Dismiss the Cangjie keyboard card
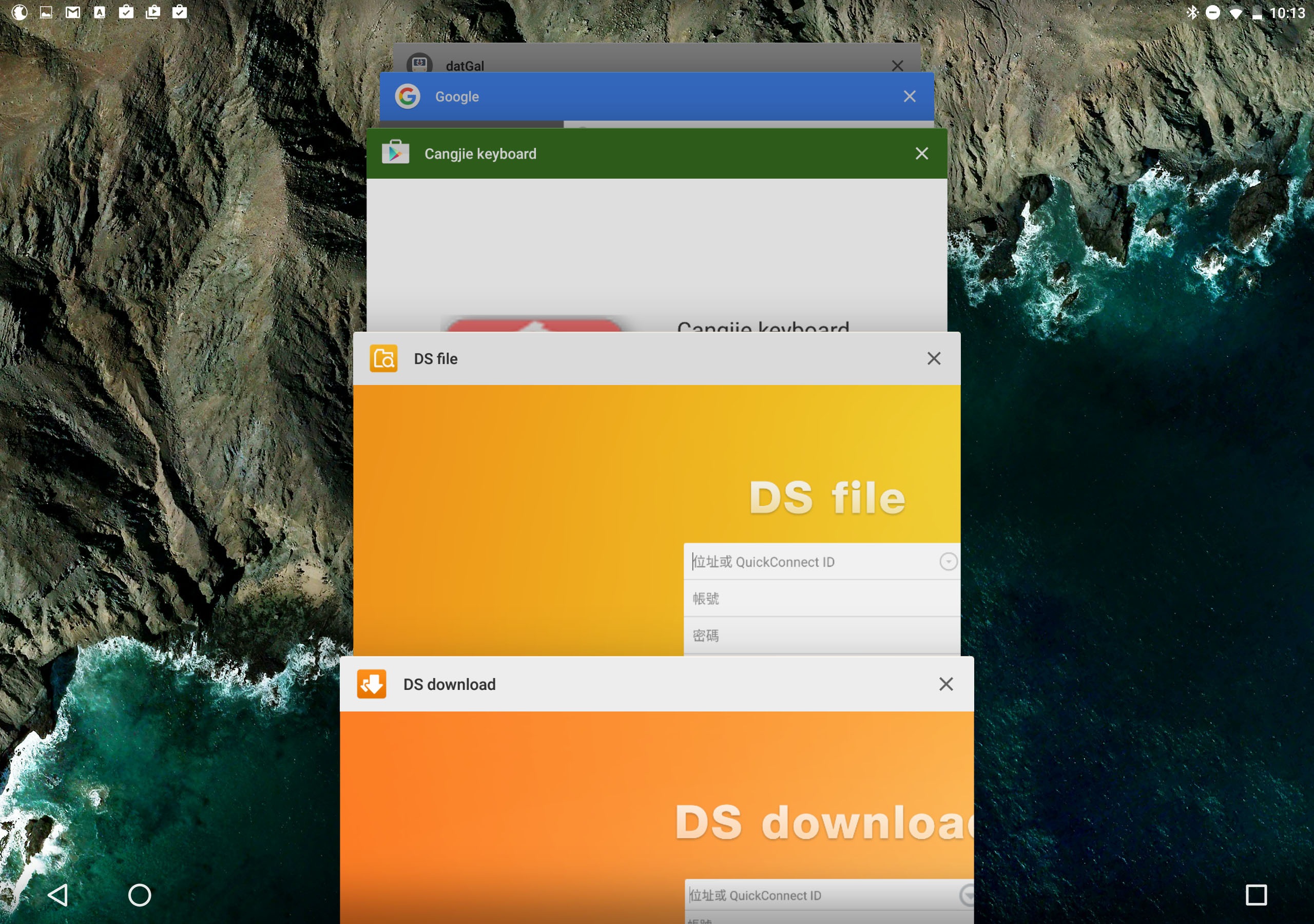Image resolution: width=1314 pixels, height=924 pixels. coord(921,153)
